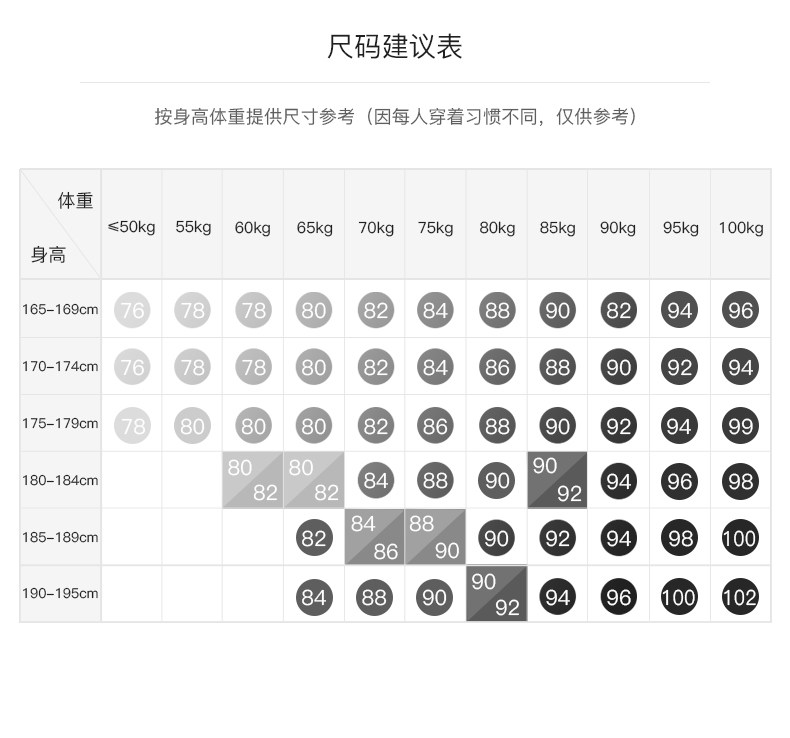Click size 92 in the 170-174cm row
The image size is (790, 738).
point(680,367)
